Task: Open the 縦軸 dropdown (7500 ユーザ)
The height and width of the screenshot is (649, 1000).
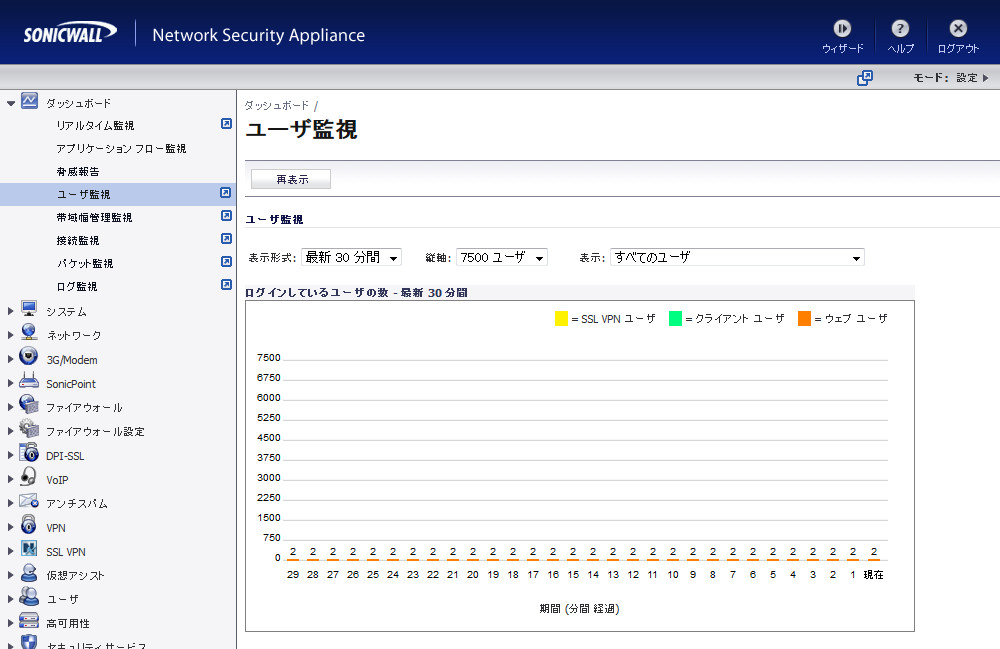Action: [x=502, y=257]
